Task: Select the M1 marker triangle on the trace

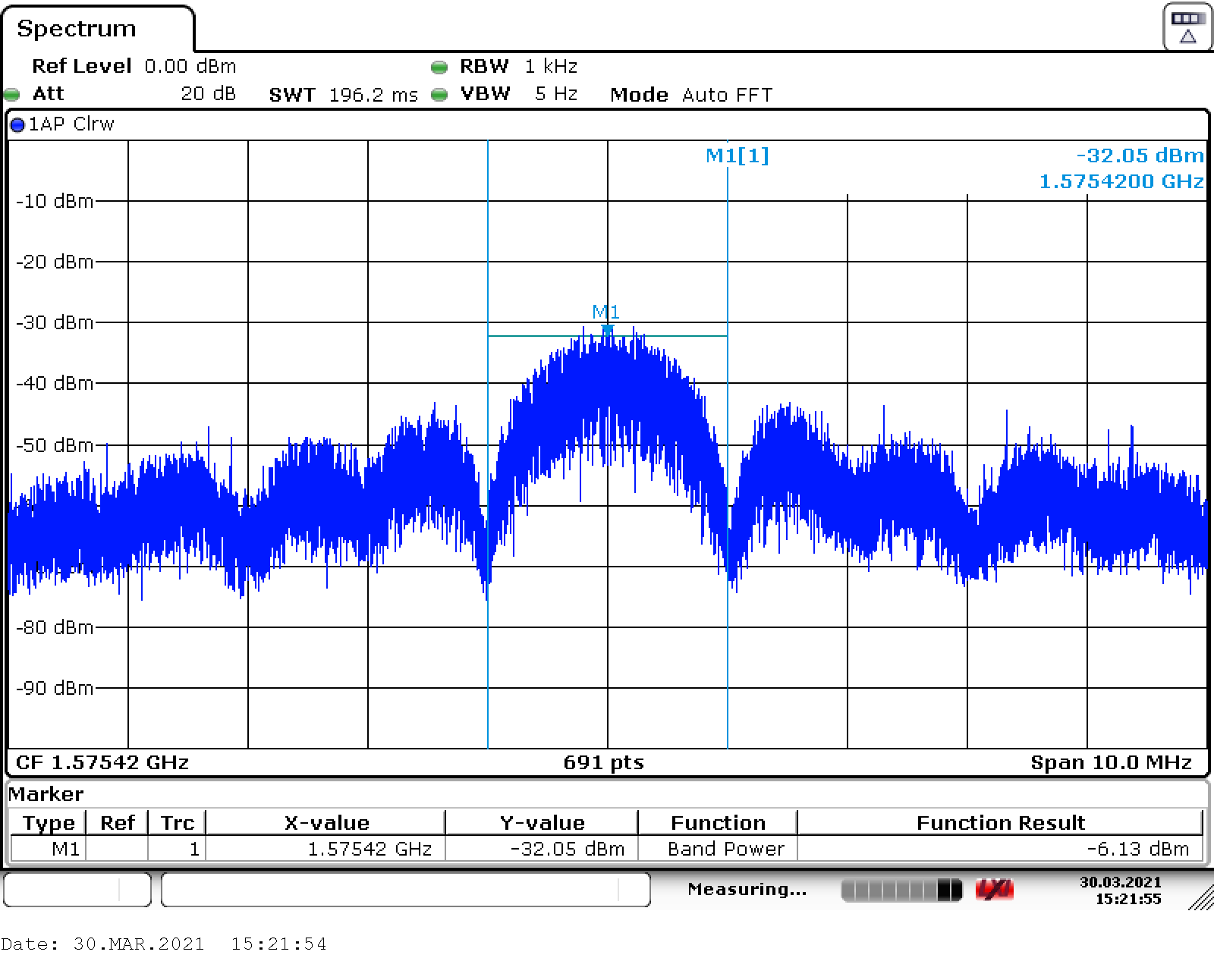Action: tap(607, 329)
